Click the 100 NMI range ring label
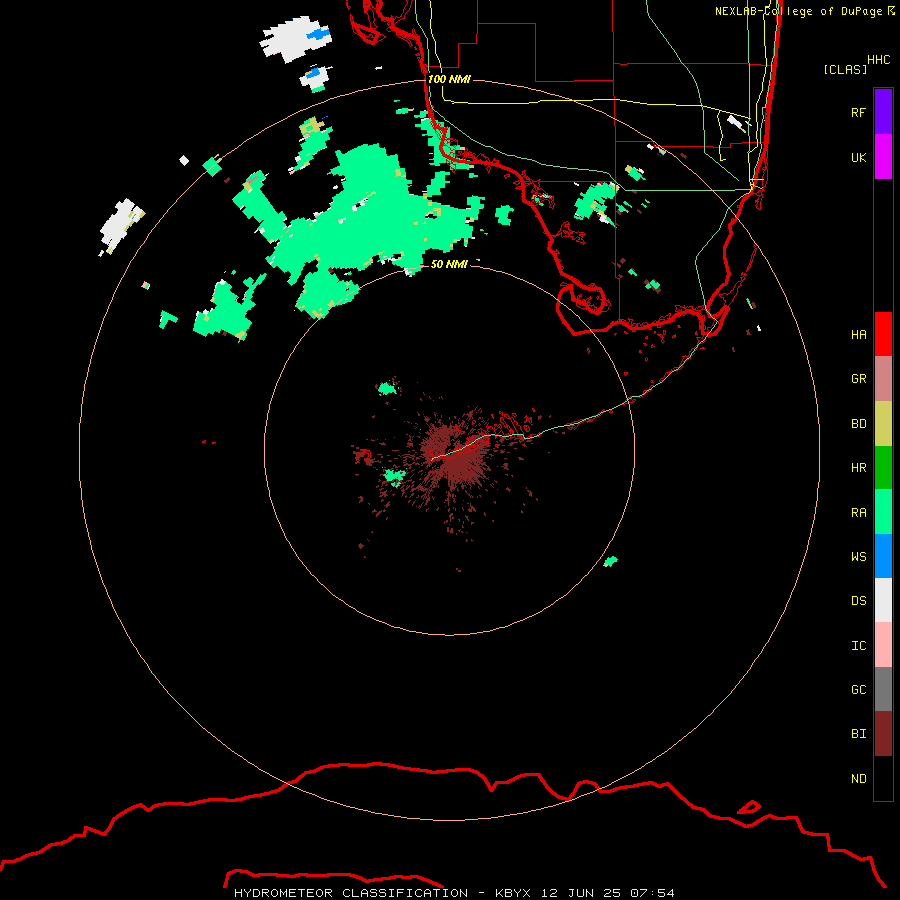Screen dimensions: 900x900 pos(449,79)
